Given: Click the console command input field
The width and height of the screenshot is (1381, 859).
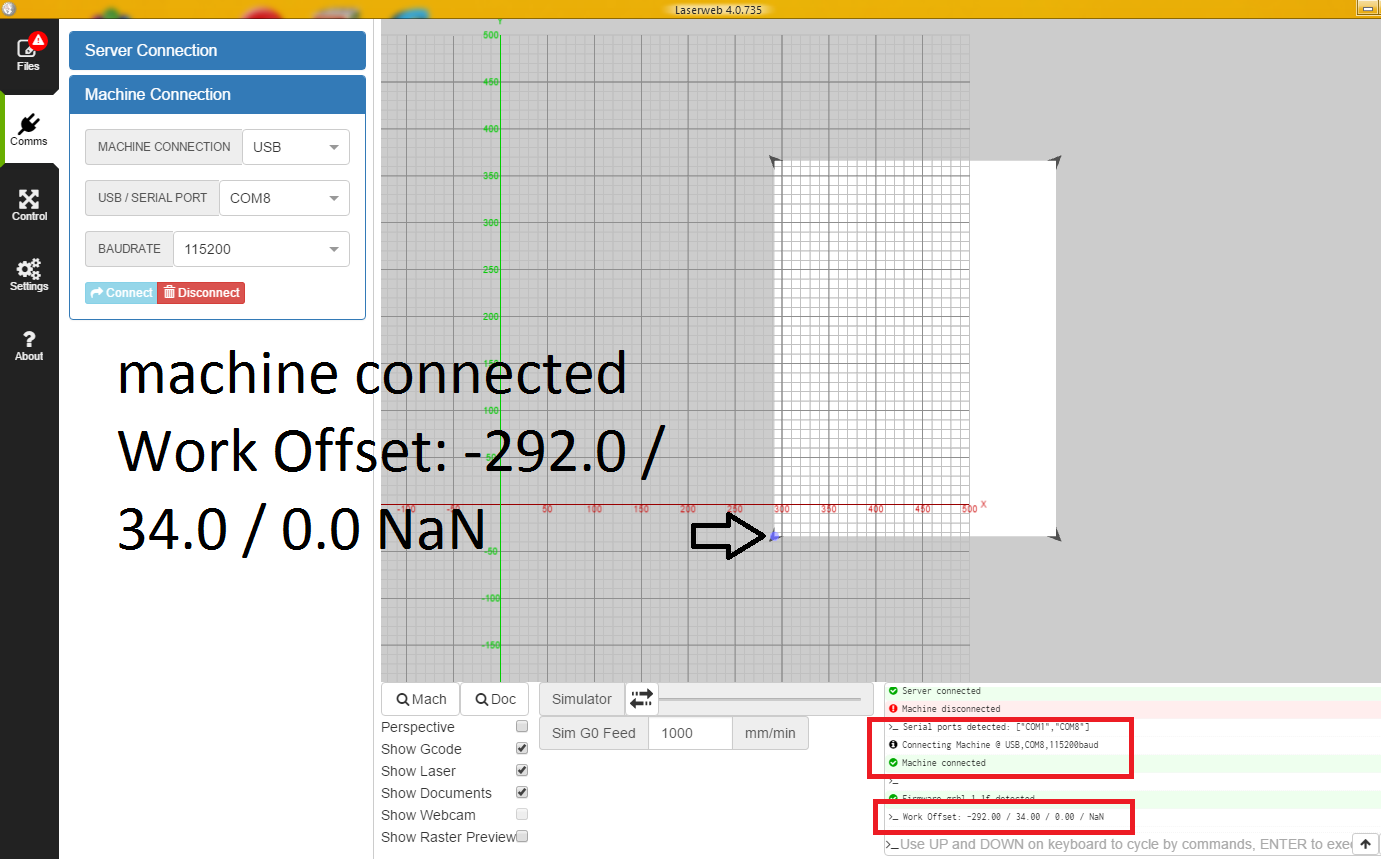Looking at the screenshot, I should coord(1125,844).
